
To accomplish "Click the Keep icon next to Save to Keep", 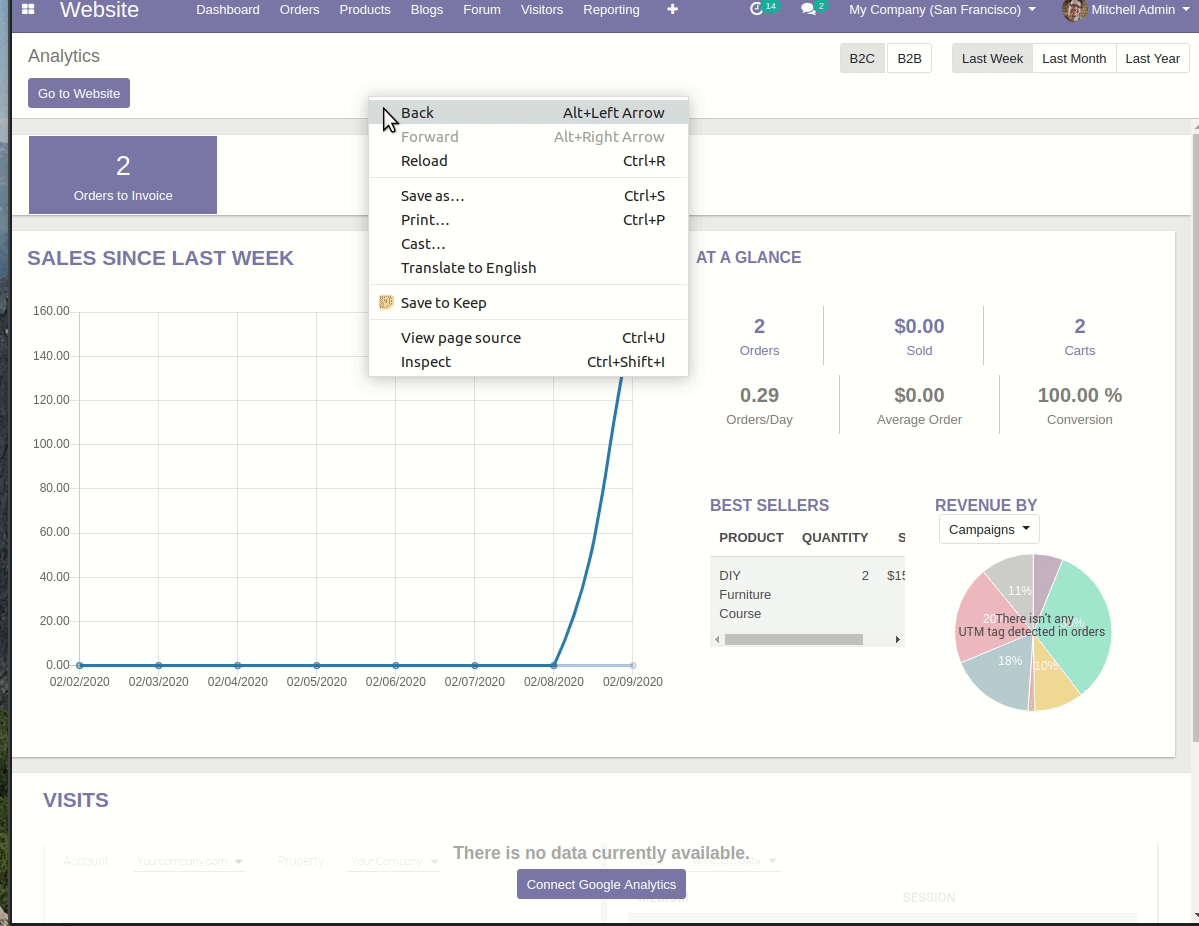I will pos(385,302).
